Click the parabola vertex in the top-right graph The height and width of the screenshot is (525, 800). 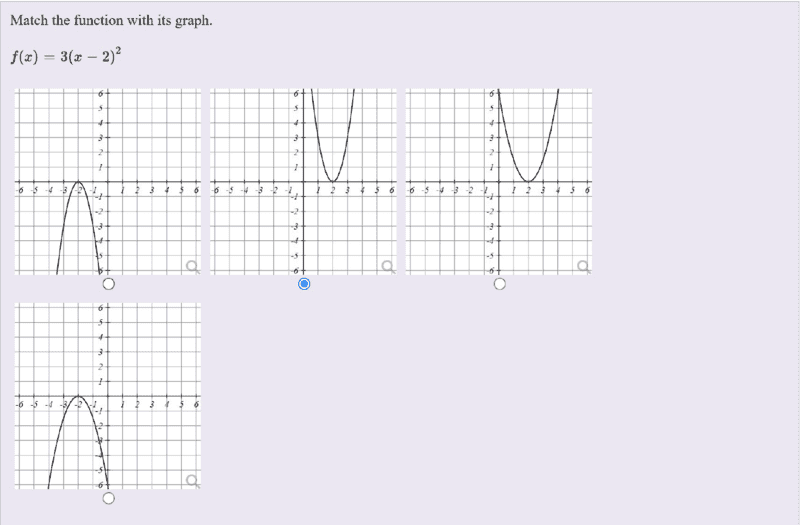click(528, 181)
